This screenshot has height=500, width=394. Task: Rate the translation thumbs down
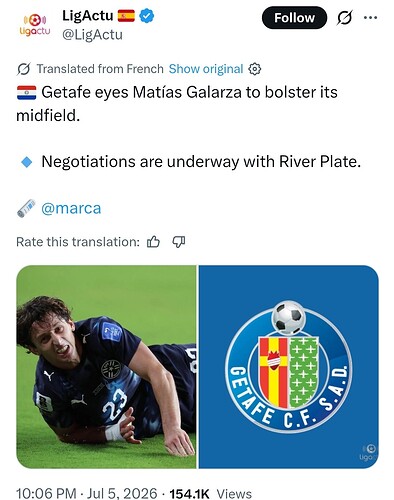point(179,242)
